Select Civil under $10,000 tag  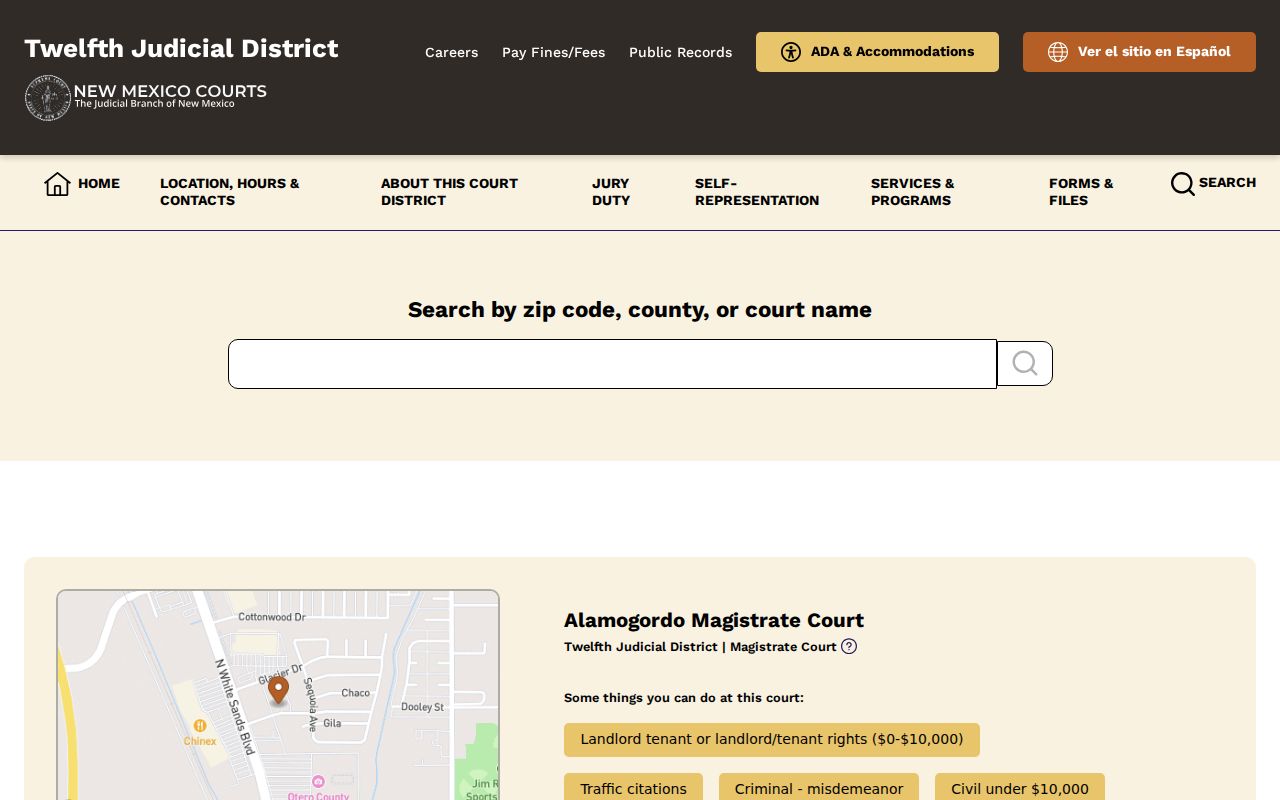[x=1020, y=788]
